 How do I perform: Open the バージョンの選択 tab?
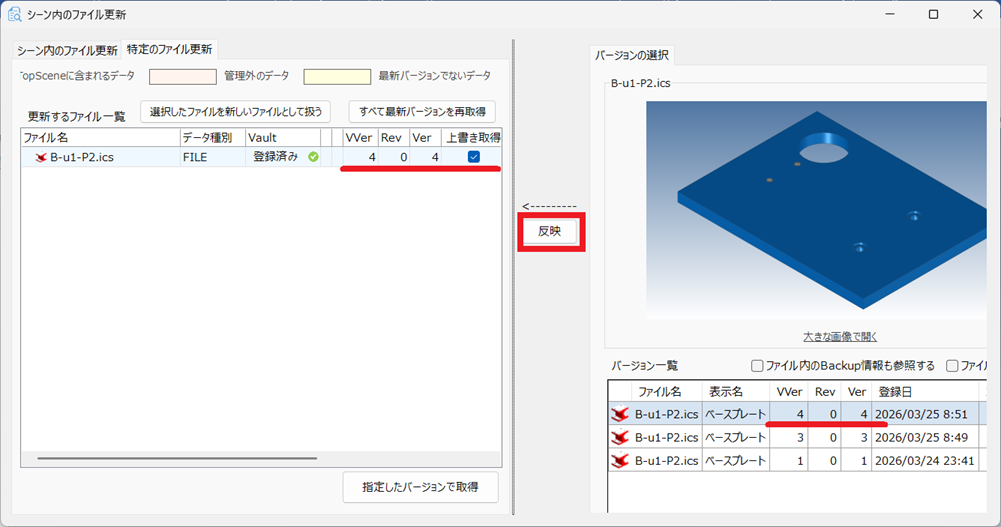[634, 54]
